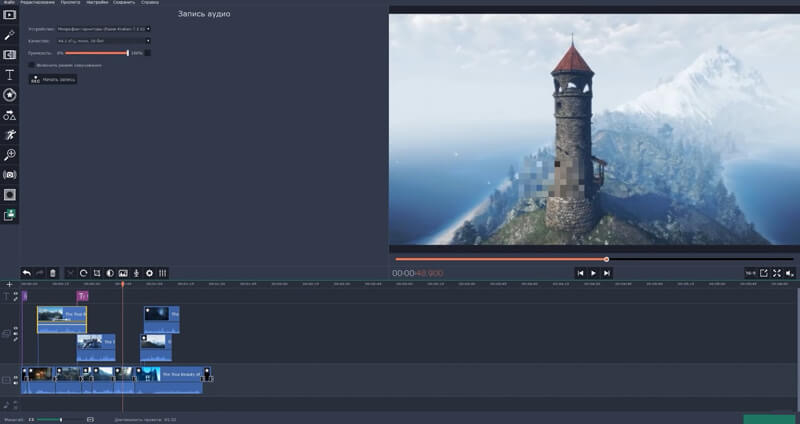Select the yellow-outlined overlay clip
Screen dimensions: 800x424
pos(62,319)
